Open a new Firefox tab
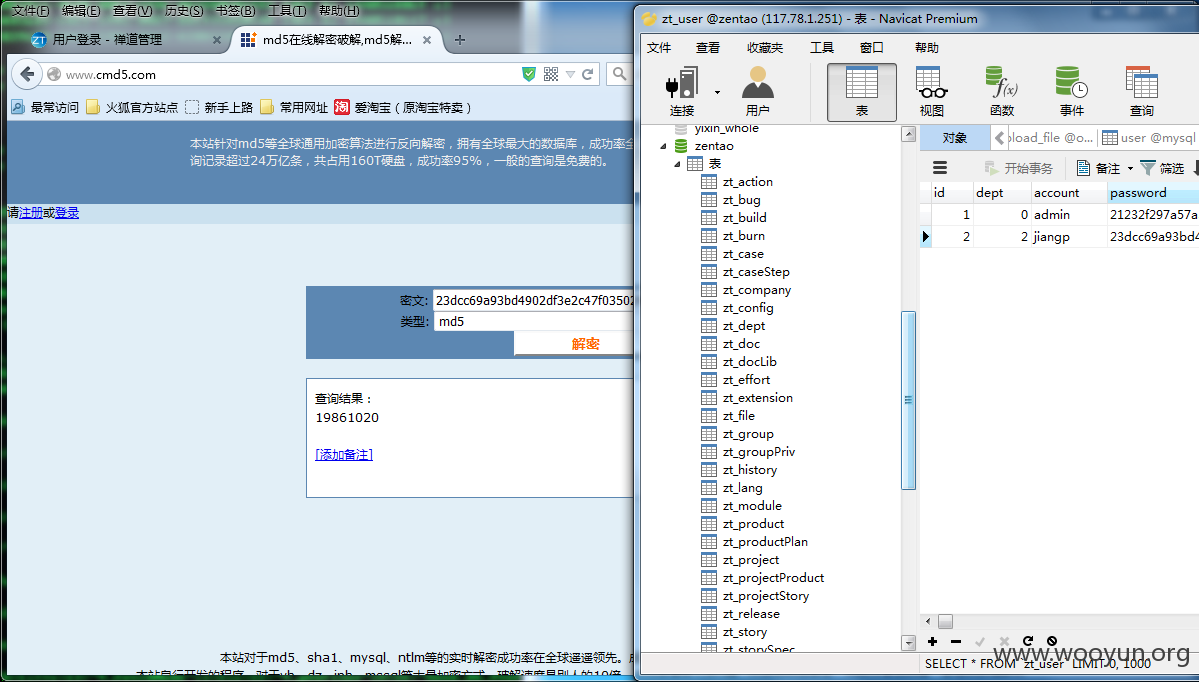The image size is (1199, 682). point(460,40)
